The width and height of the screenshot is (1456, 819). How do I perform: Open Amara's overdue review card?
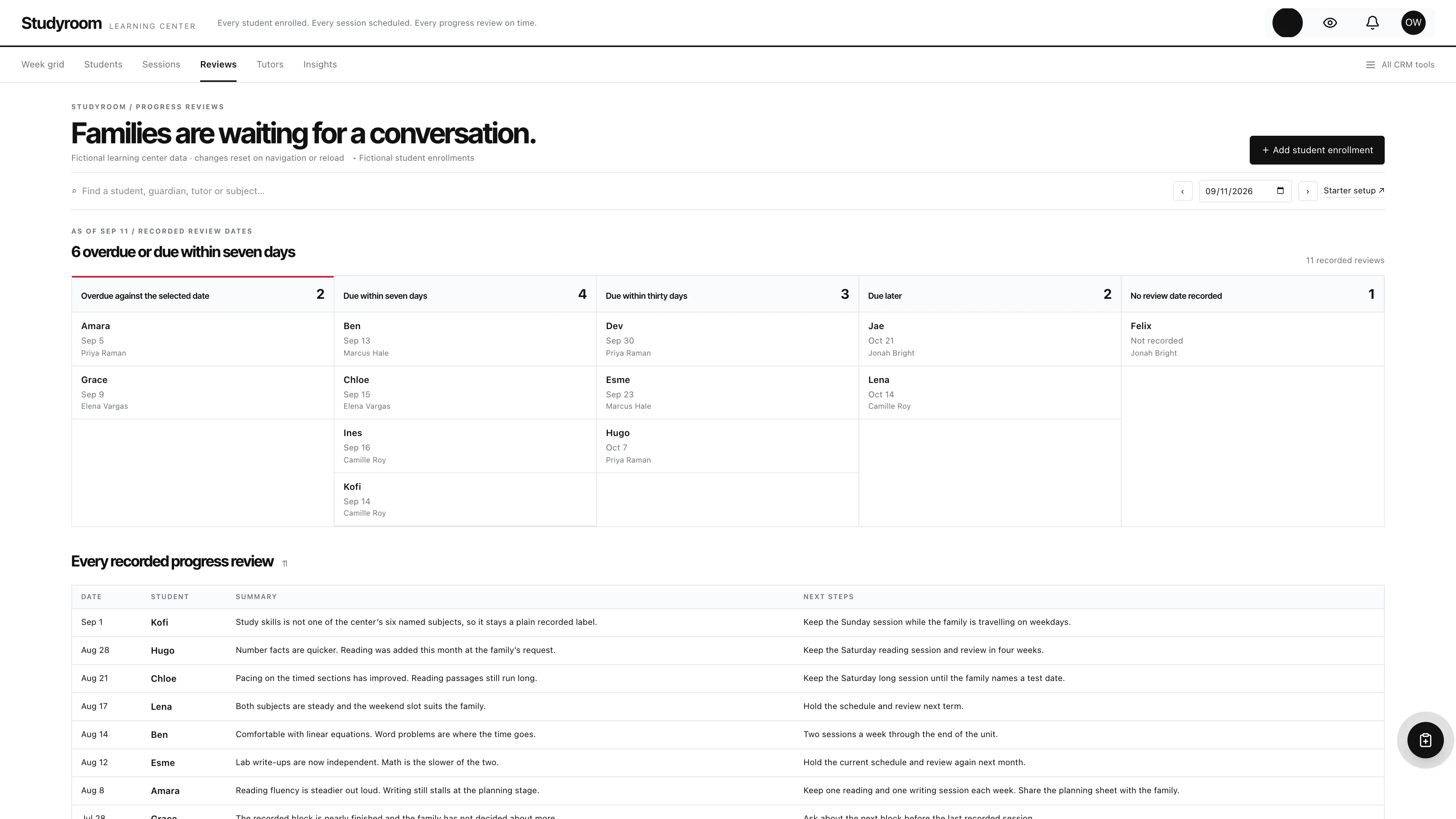point(202,339)
